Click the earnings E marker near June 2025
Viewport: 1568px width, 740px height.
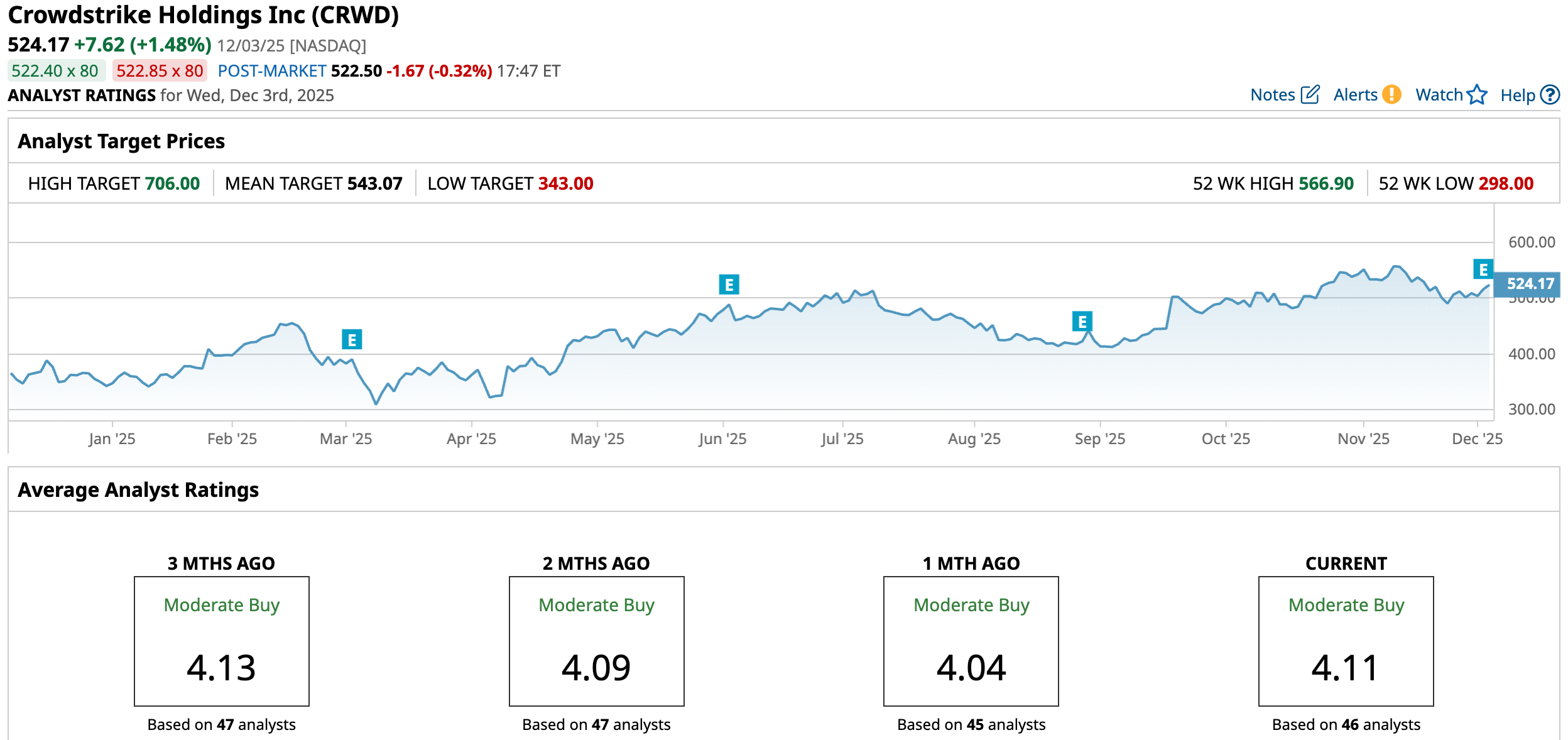pyautogui.click(x=729, y=285)
